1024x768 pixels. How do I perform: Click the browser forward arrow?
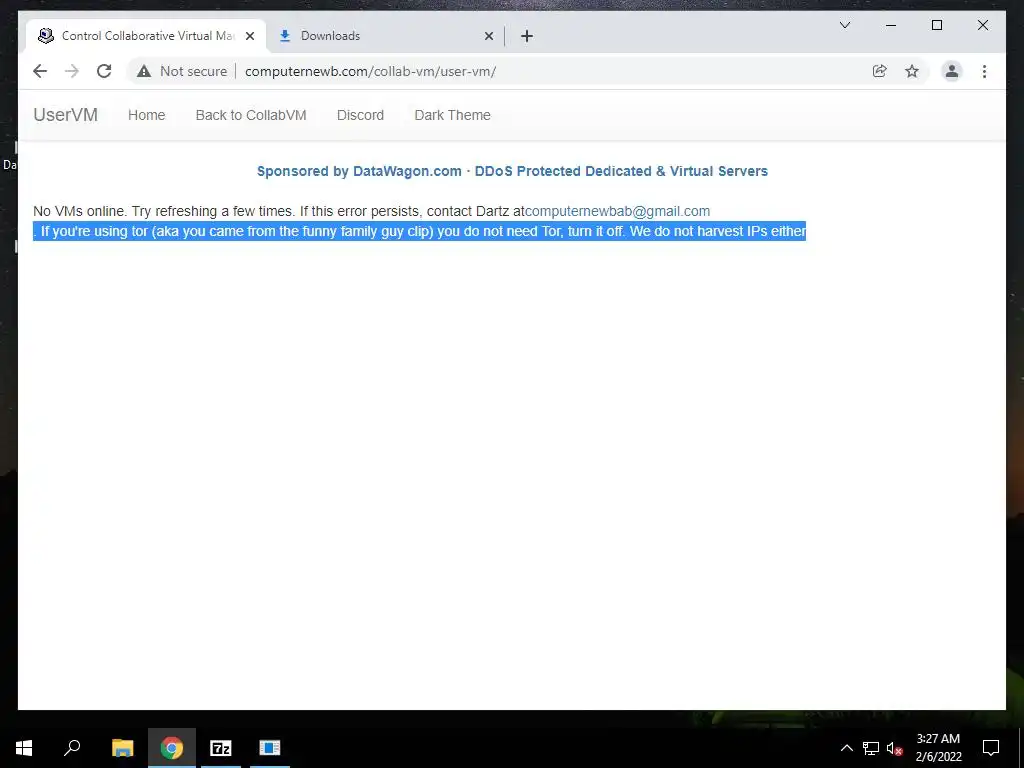[72, 71]
